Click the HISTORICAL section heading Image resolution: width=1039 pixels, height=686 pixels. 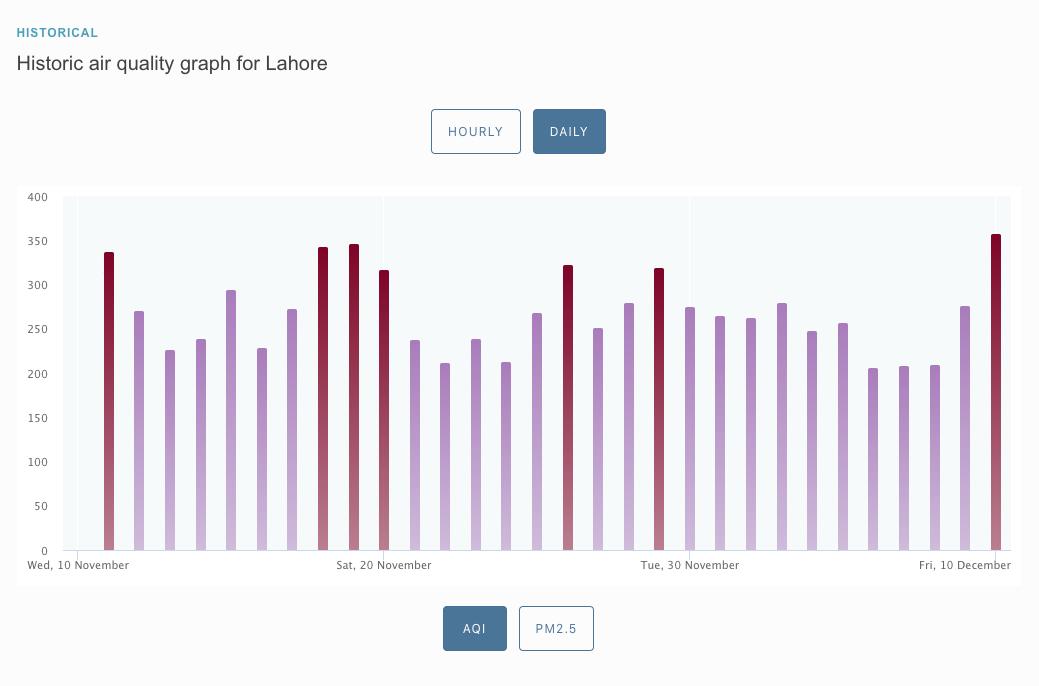click(57, 33)
